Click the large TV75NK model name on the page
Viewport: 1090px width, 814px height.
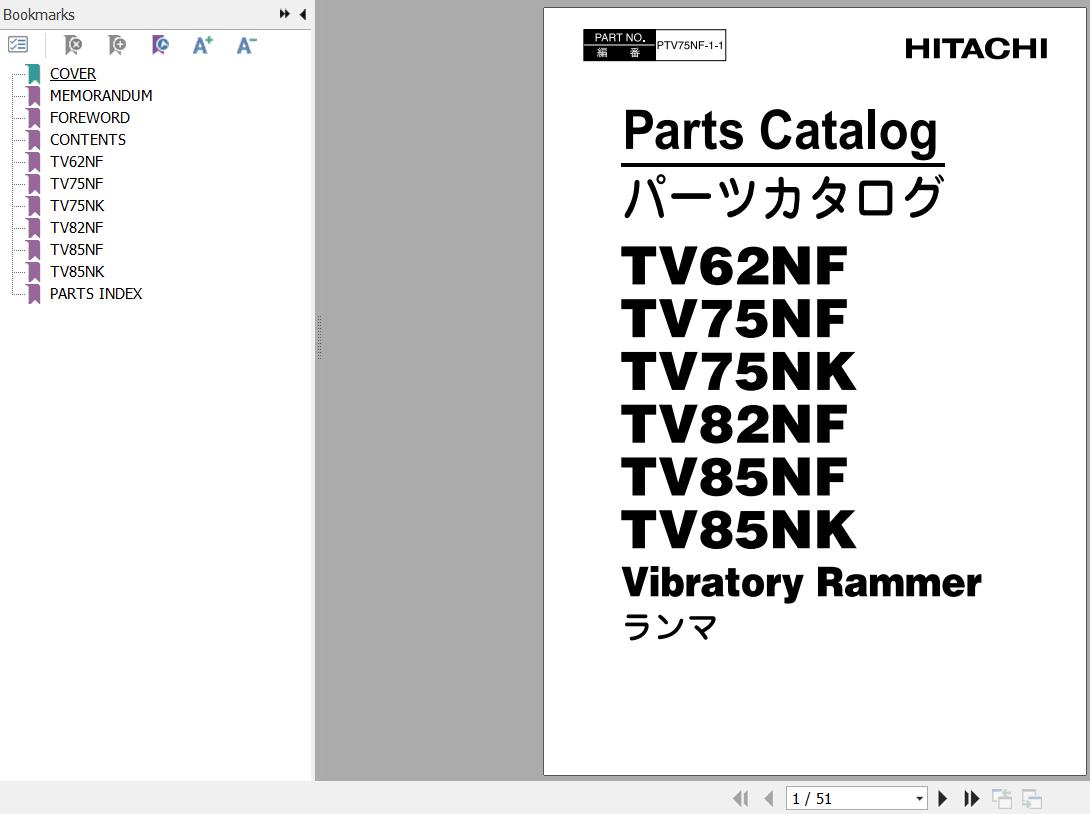738,372
